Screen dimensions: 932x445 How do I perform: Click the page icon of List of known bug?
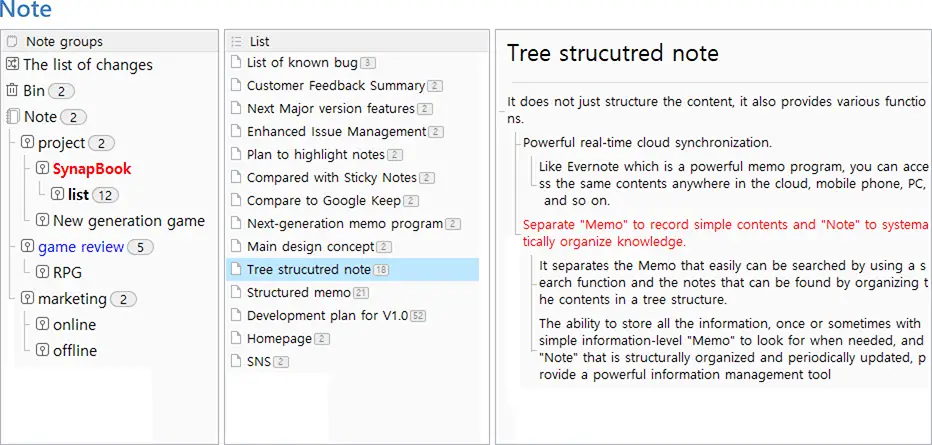click(237, 62)
